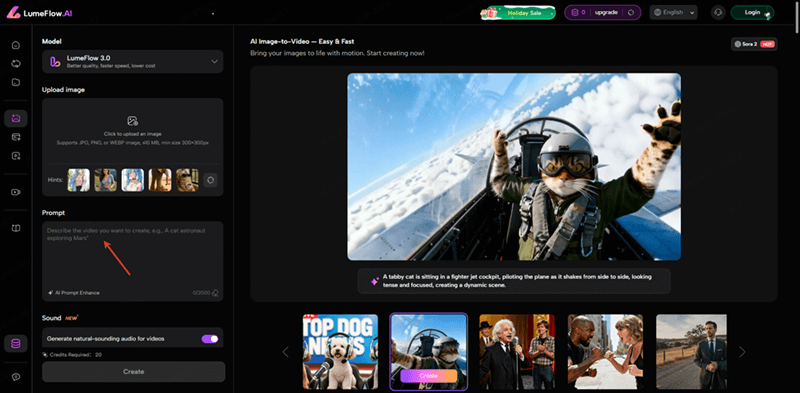Click the upload image icon
Image resolution: width=800 pixels, height=393 pixels.
point(133,121)
